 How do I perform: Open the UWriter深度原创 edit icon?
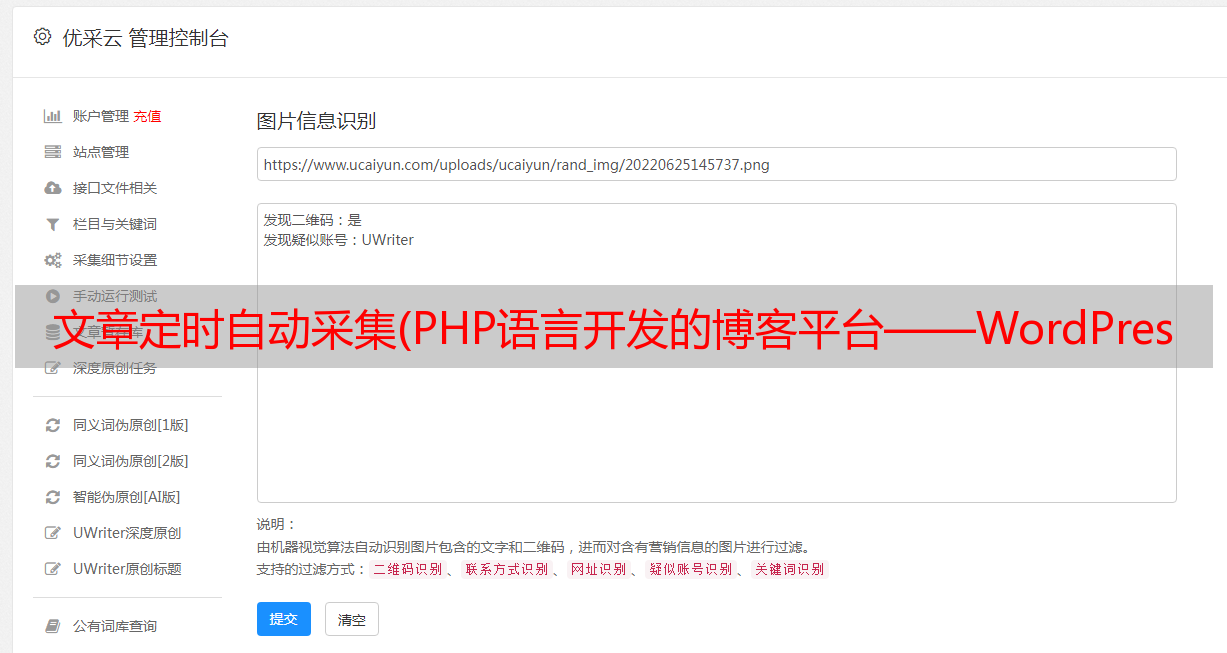53,533
